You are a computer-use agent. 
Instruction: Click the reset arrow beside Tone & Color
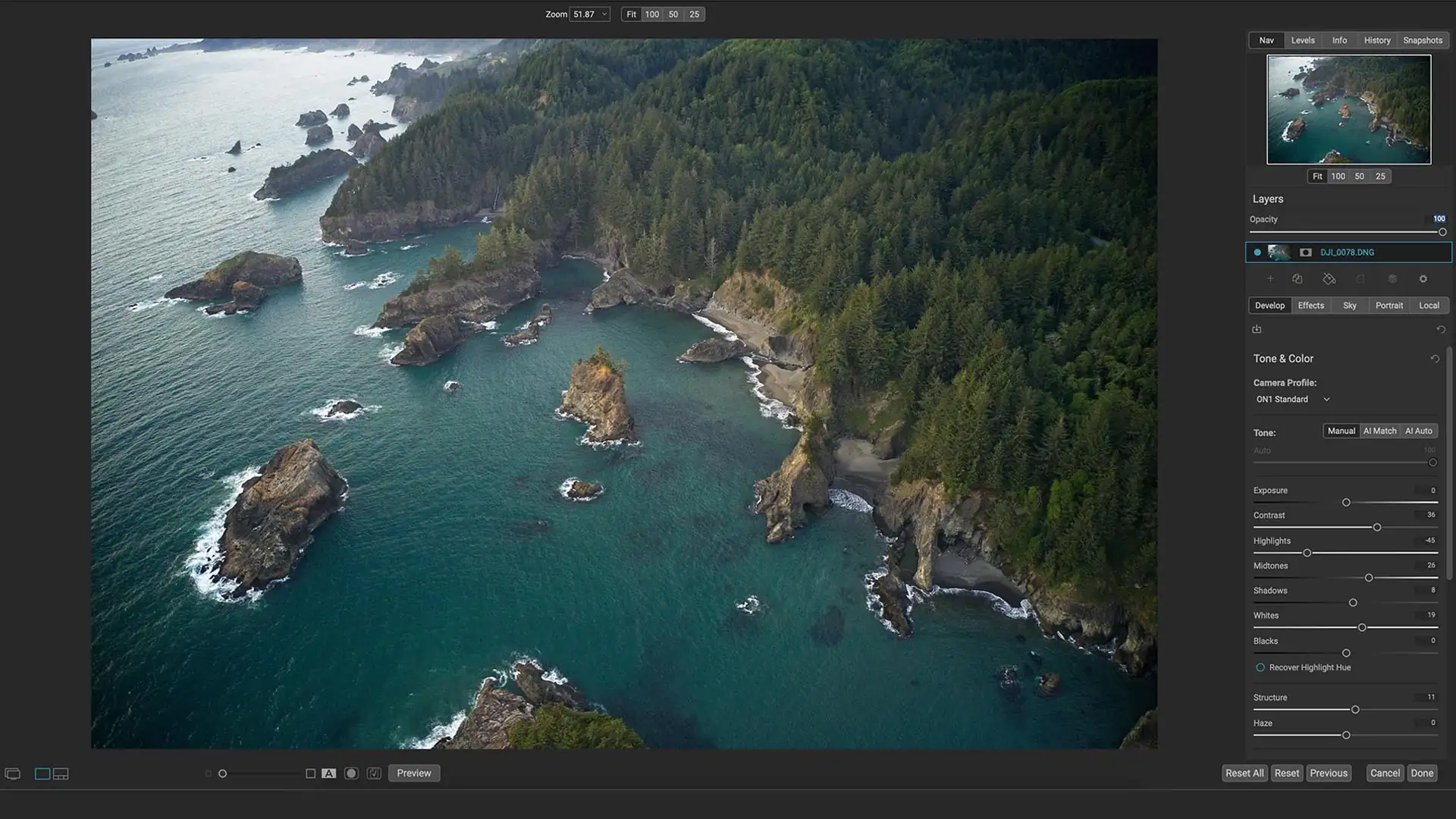pyautogui.click(x=1435, y=359)
